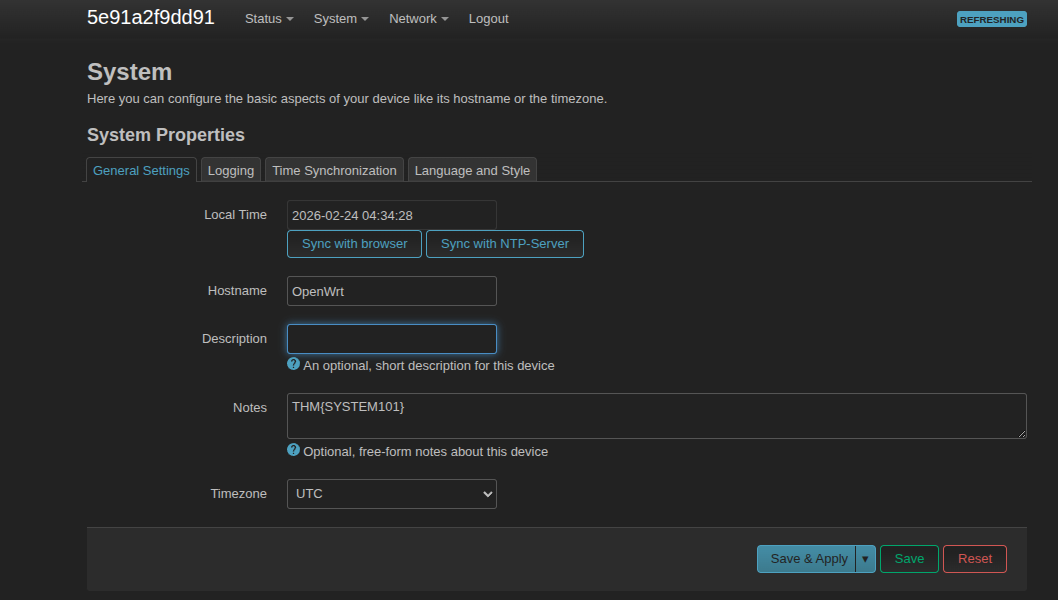Open the Status menu
Viewport: 1058px width, 600px height.
tap(269, 19)
